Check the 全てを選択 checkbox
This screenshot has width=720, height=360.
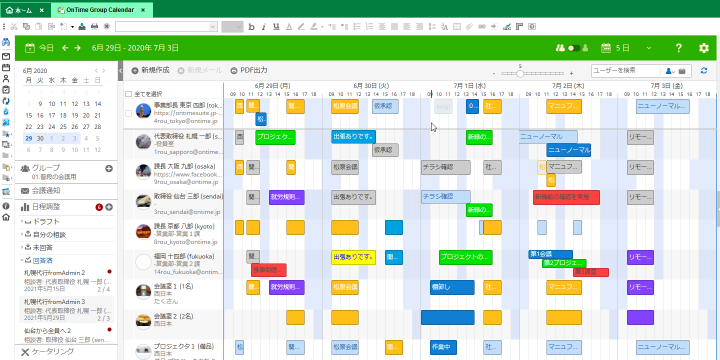tap(129, 94)
